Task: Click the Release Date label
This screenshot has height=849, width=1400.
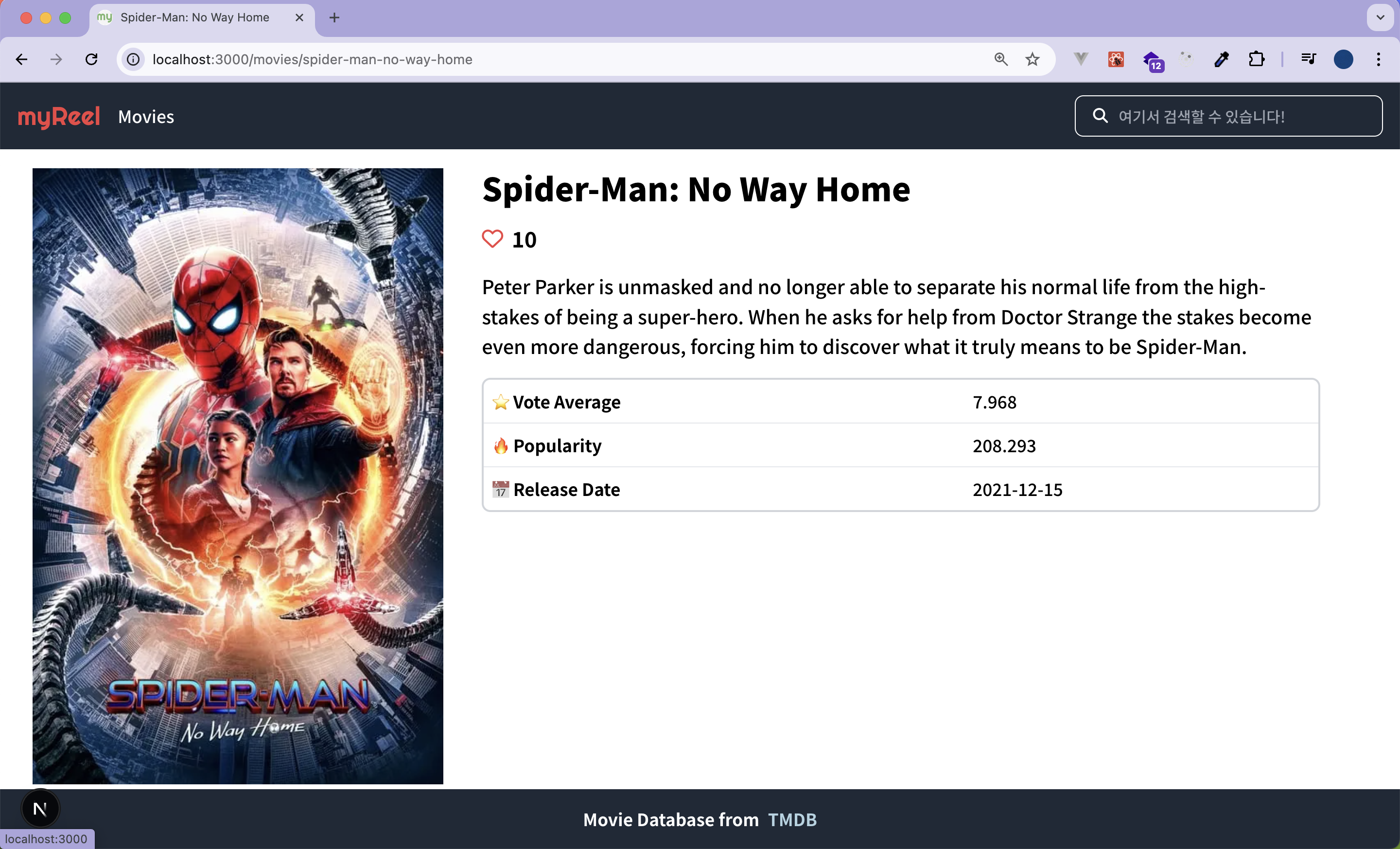Action: (x=566, y=489)
